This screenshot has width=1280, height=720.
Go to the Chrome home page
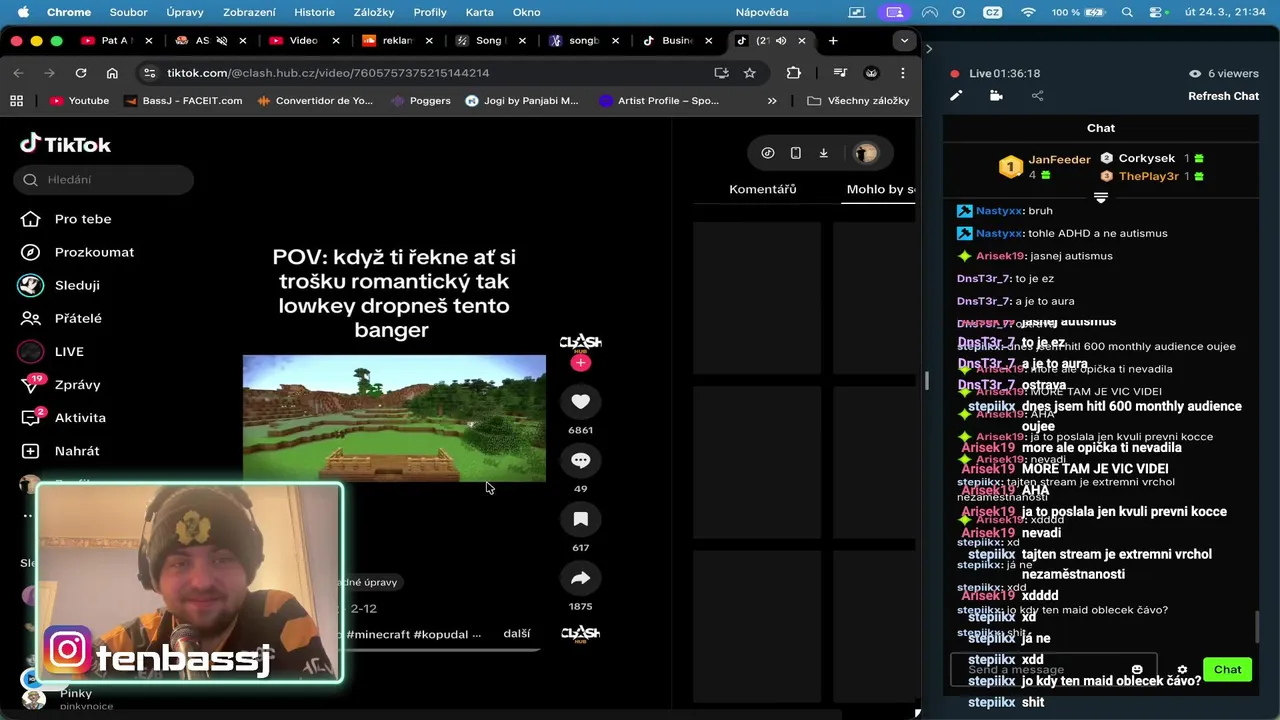pyautogui.click(x=112, y=73)
